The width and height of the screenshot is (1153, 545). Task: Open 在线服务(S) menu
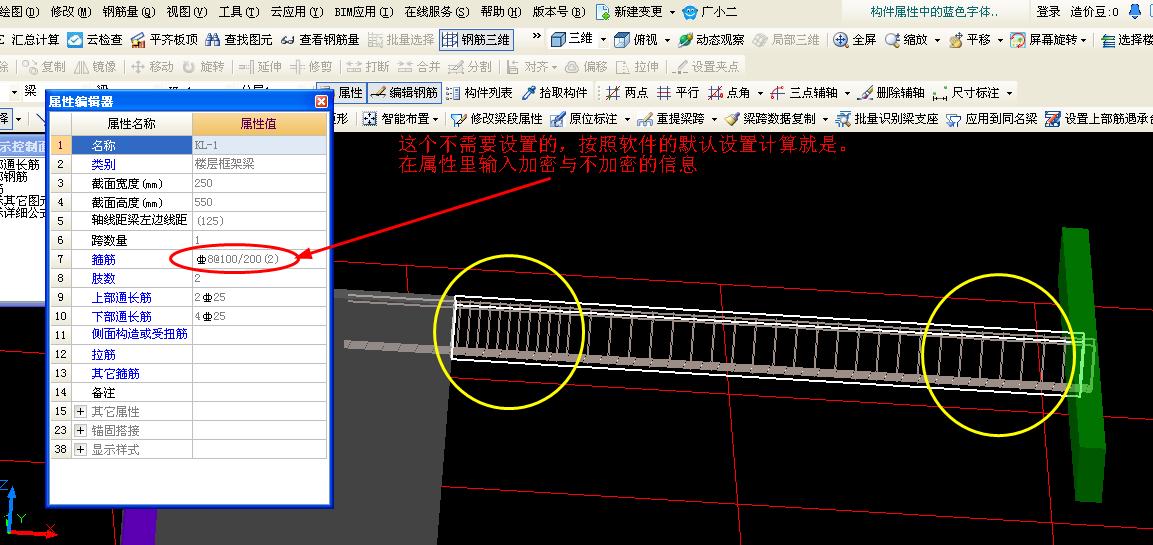pyautogui.click(x=437, y=12)
